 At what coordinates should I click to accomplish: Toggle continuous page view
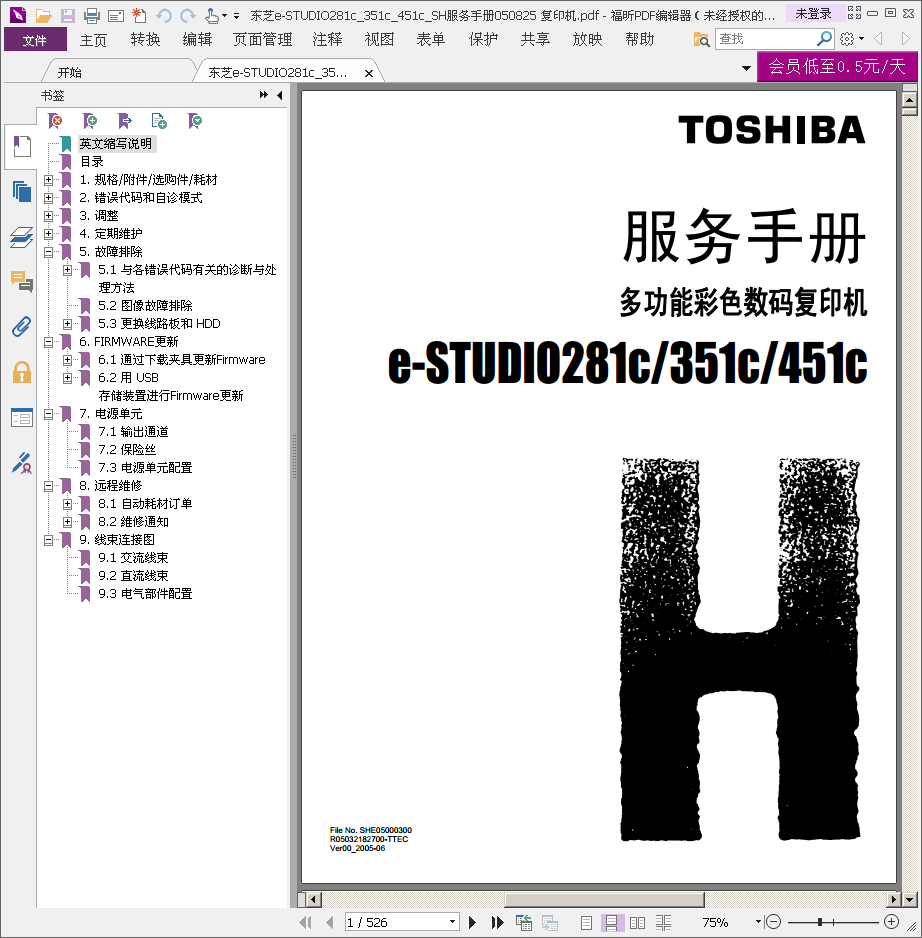pyautogui.click(x=611, y=922)
